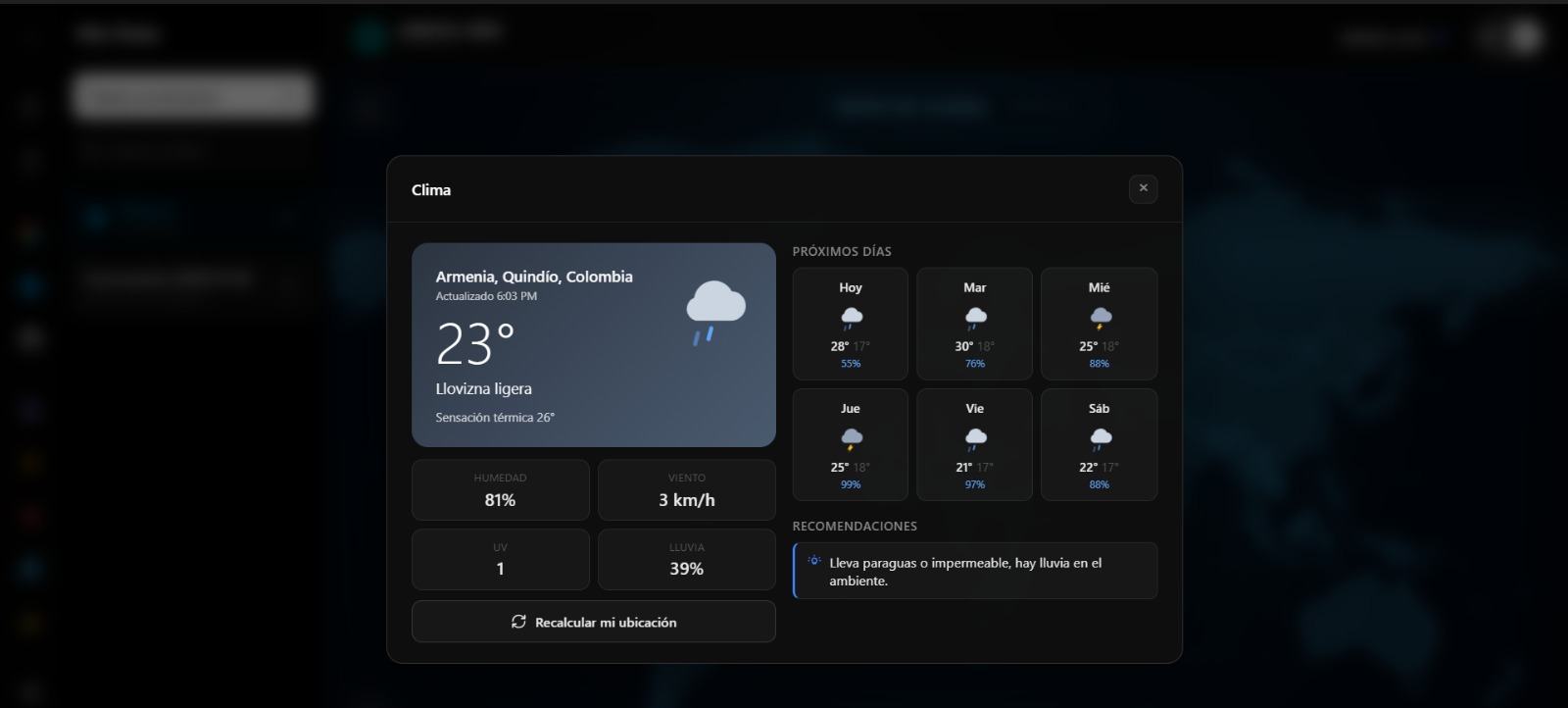Click the Humedad value 81%

tap(500, 500)
